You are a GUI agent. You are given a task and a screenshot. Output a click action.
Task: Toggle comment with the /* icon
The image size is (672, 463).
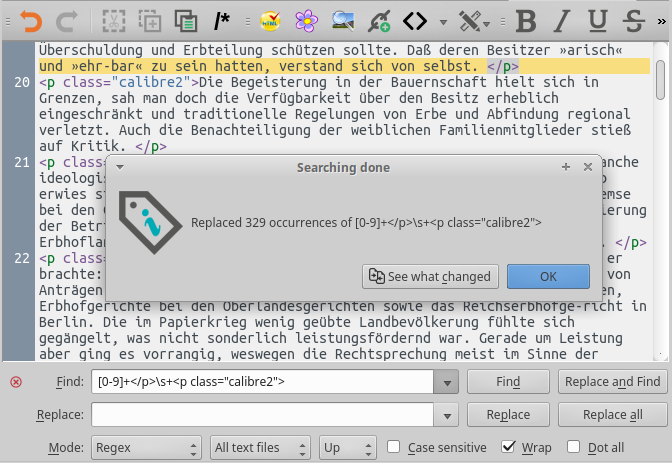pos(222,21)
